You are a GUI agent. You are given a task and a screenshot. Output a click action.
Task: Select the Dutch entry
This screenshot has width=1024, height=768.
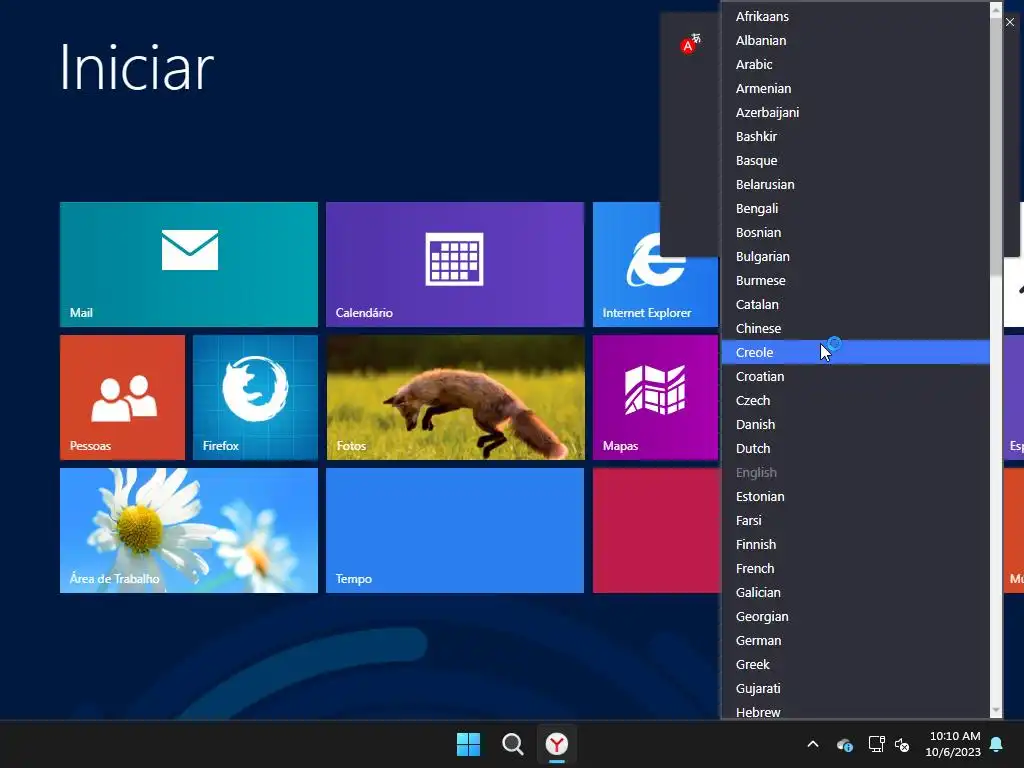pos(856,449)
